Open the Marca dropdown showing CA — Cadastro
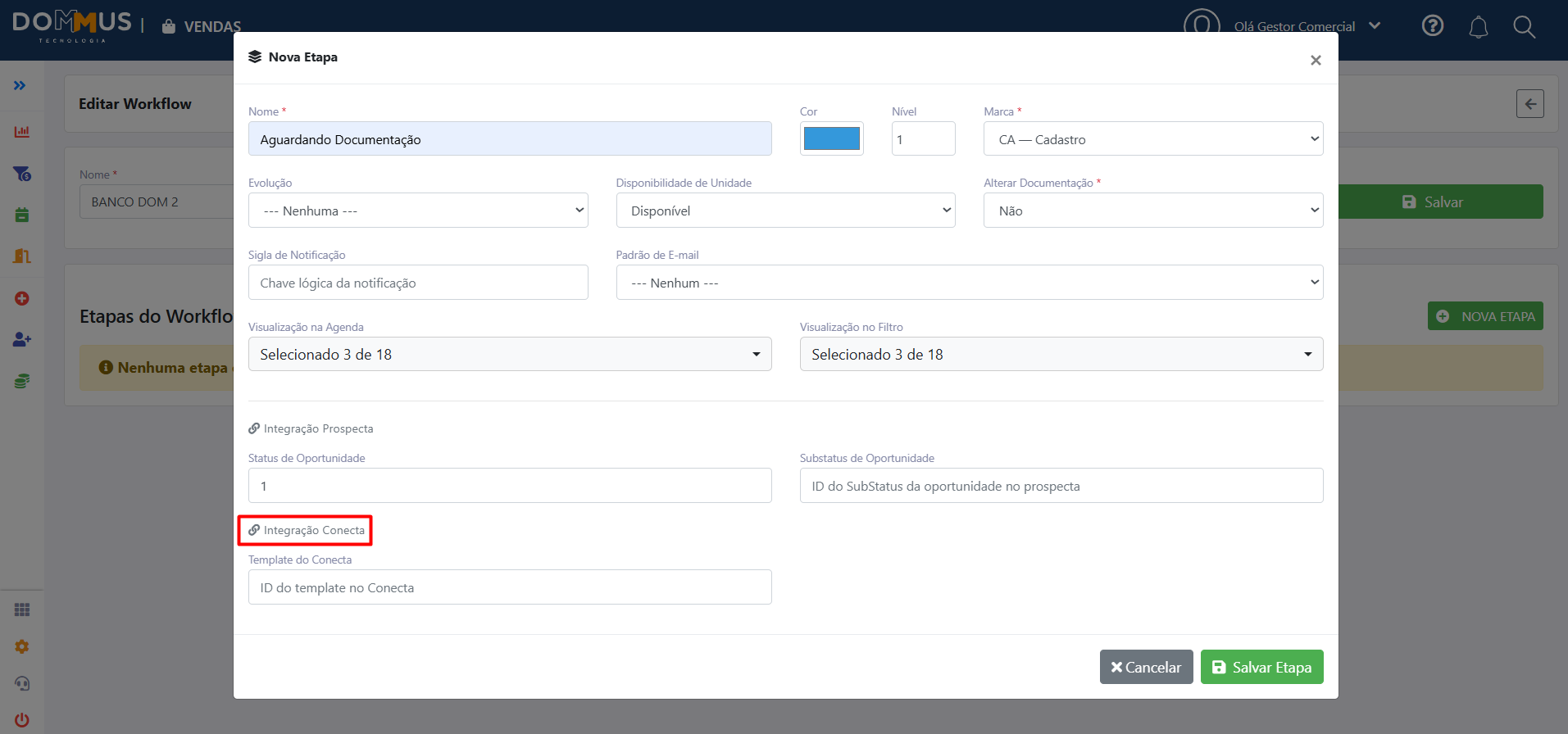This screenshot has height=734, width=1568. (1153, 138)
